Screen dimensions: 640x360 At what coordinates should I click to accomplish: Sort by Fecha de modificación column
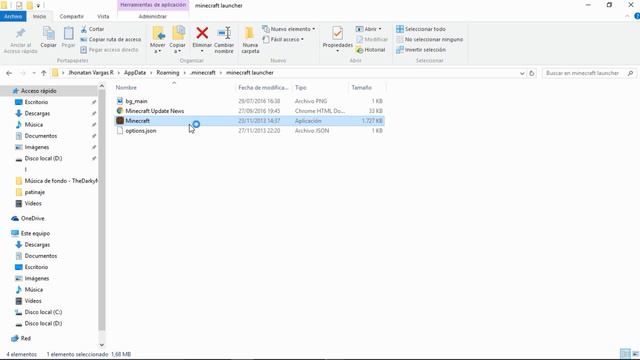263,87
